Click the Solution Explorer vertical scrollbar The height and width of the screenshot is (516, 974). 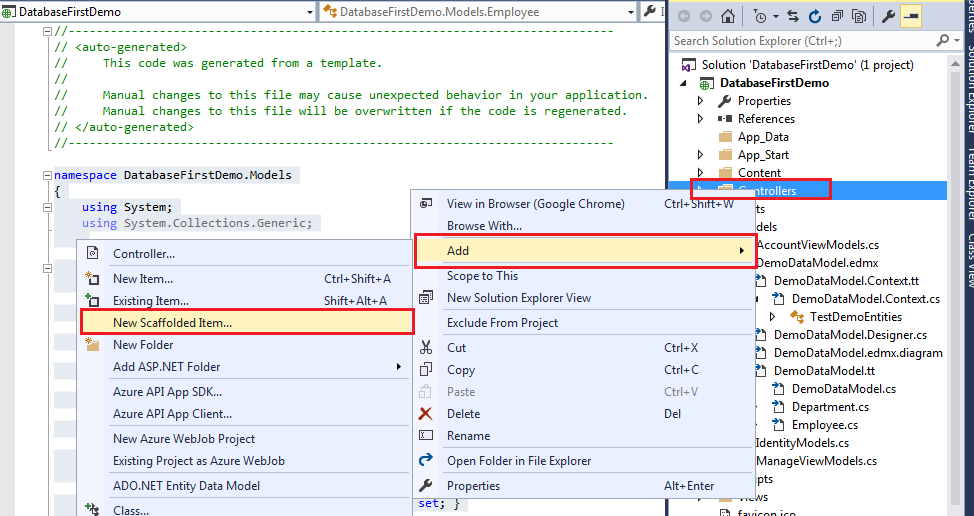click(955, 285)
